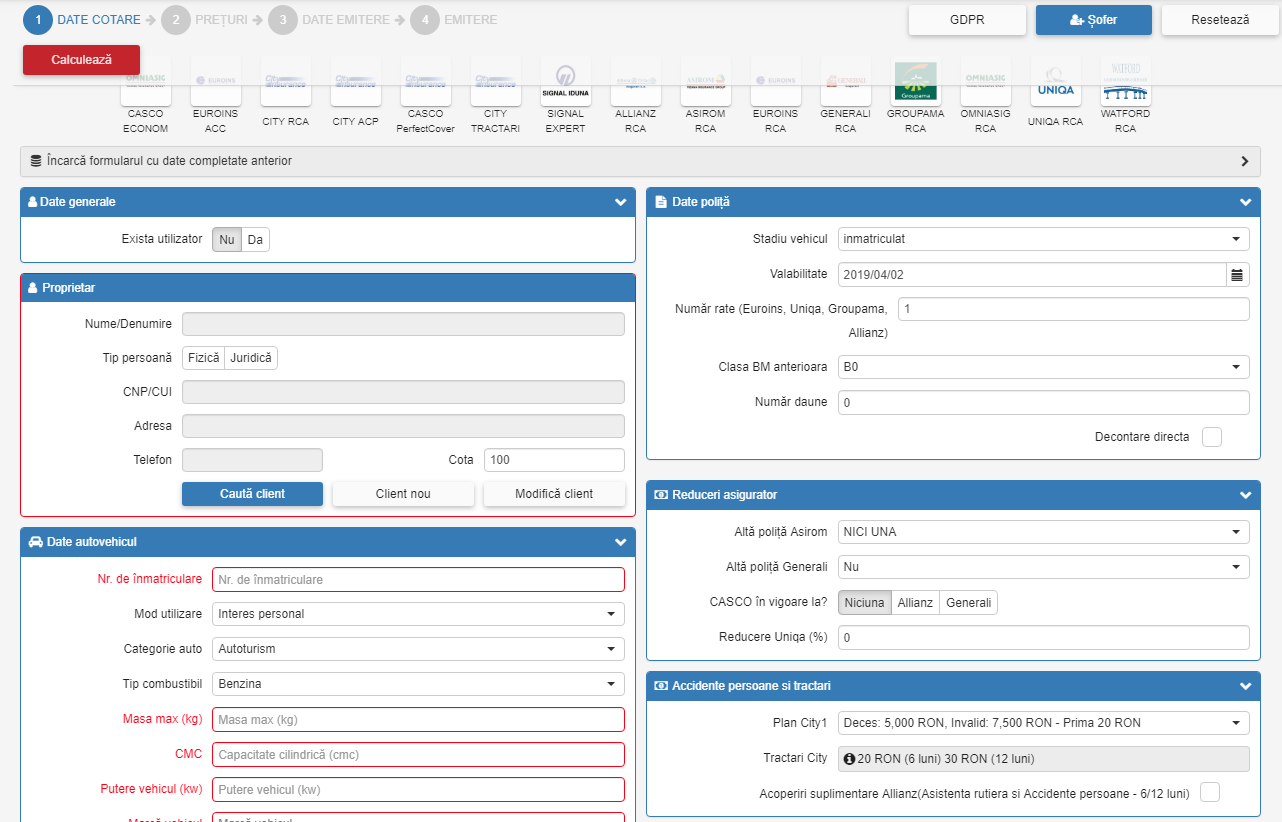Enable the Decontare directa checkbox
Screen dimensions: 1282x822
coord(1211,437)
